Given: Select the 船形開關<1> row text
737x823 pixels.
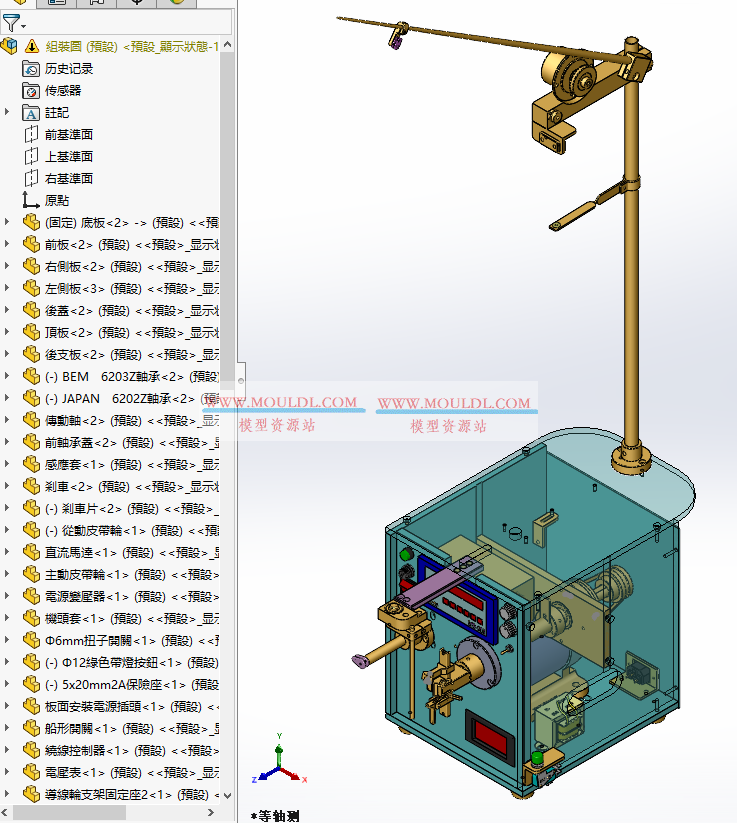Looking at the screenshot, I should 131,729.
